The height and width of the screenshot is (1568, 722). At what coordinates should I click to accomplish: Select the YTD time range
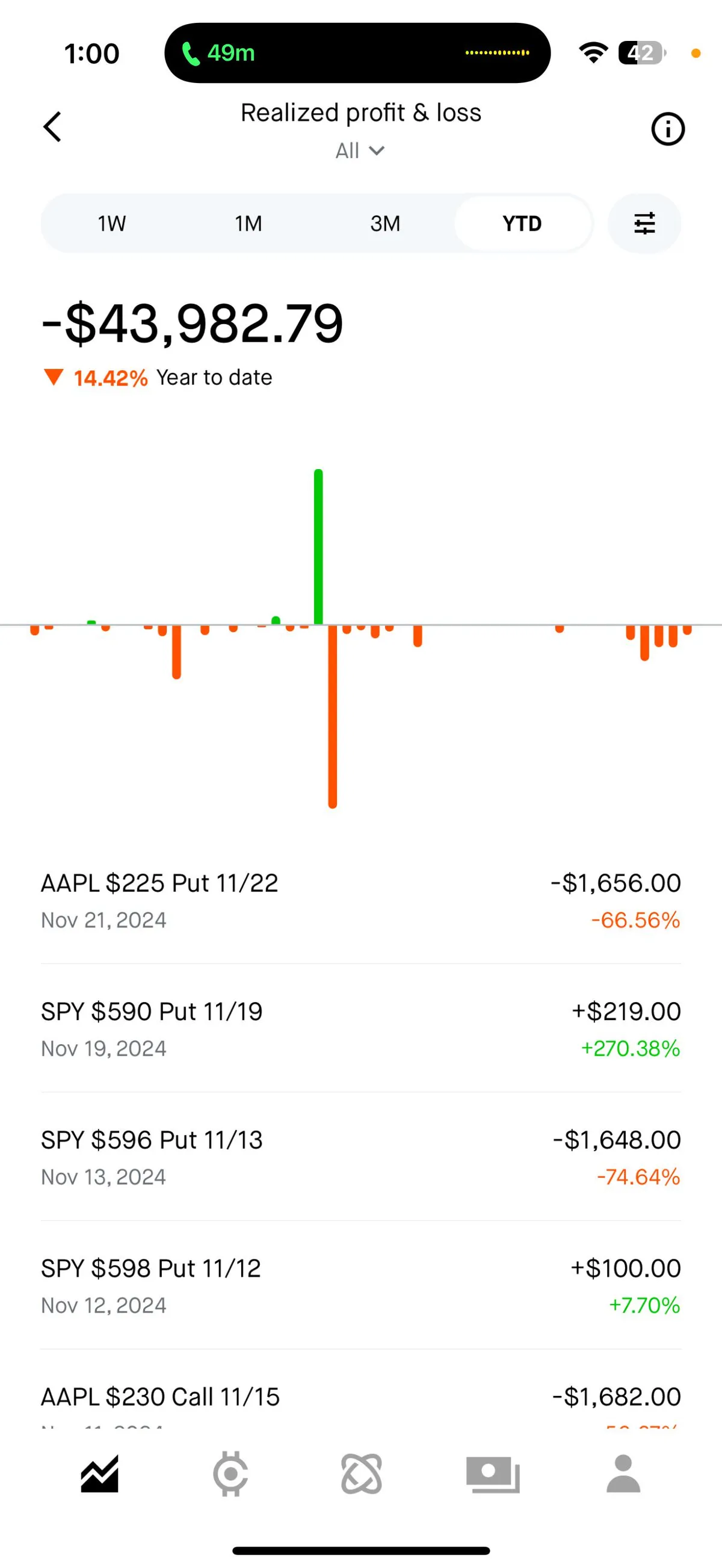[522, 223]
